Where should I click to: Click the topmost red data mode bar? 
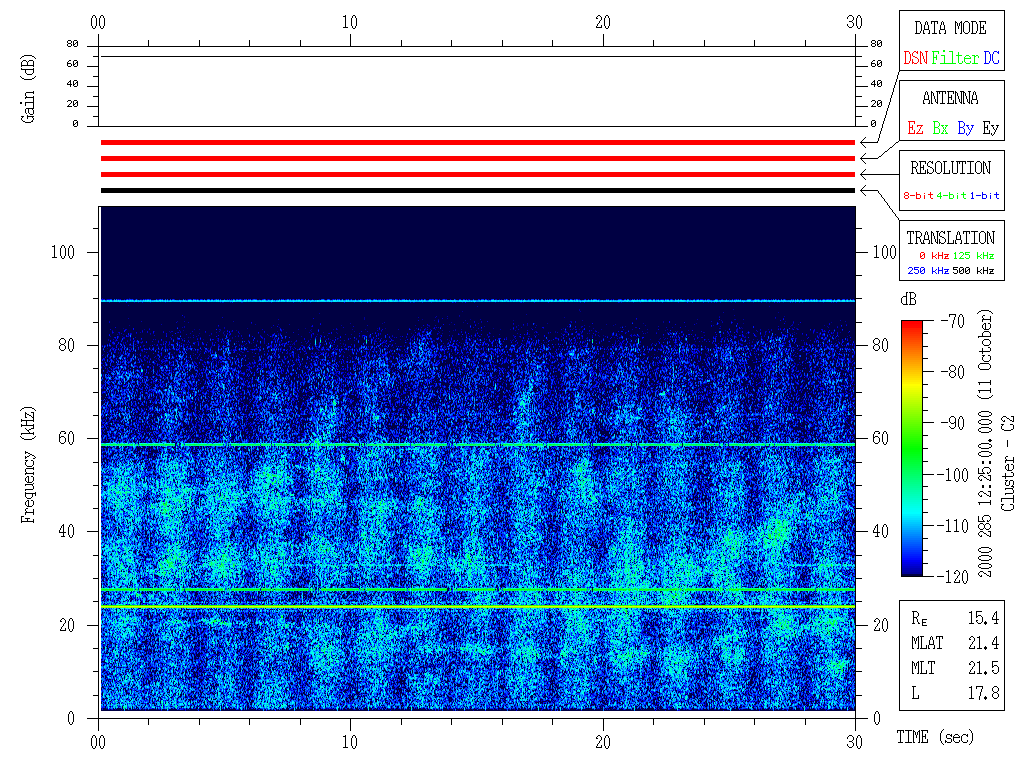477,142
